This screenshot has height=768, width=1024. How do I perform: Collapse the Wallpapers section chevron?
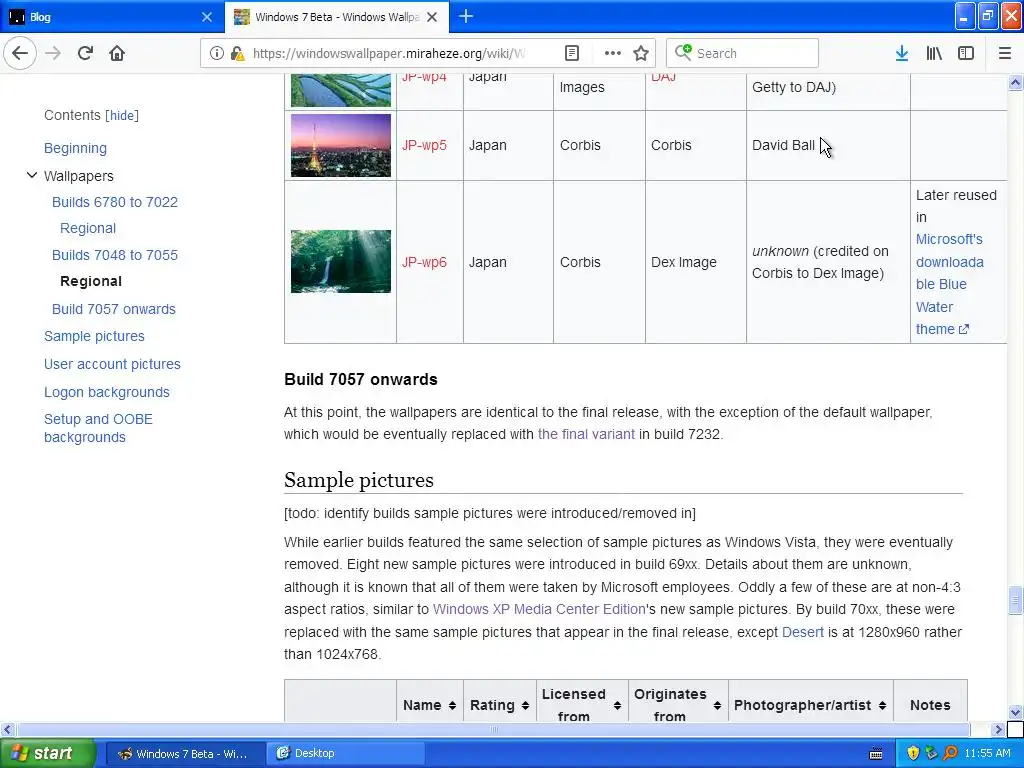31,176
